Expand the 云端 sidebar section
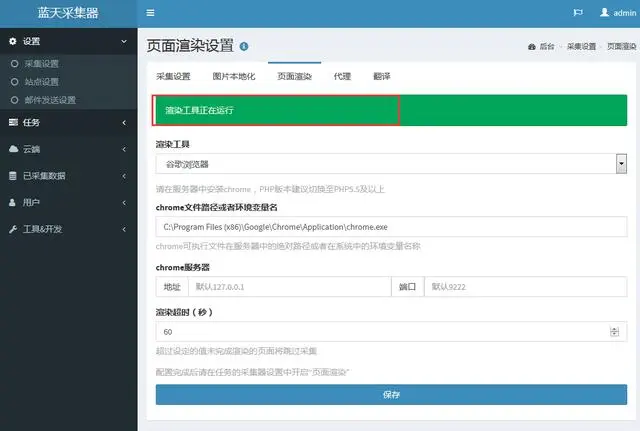Image resolution: width=640 pixels, height=431 pixels. tap(124, 149)
